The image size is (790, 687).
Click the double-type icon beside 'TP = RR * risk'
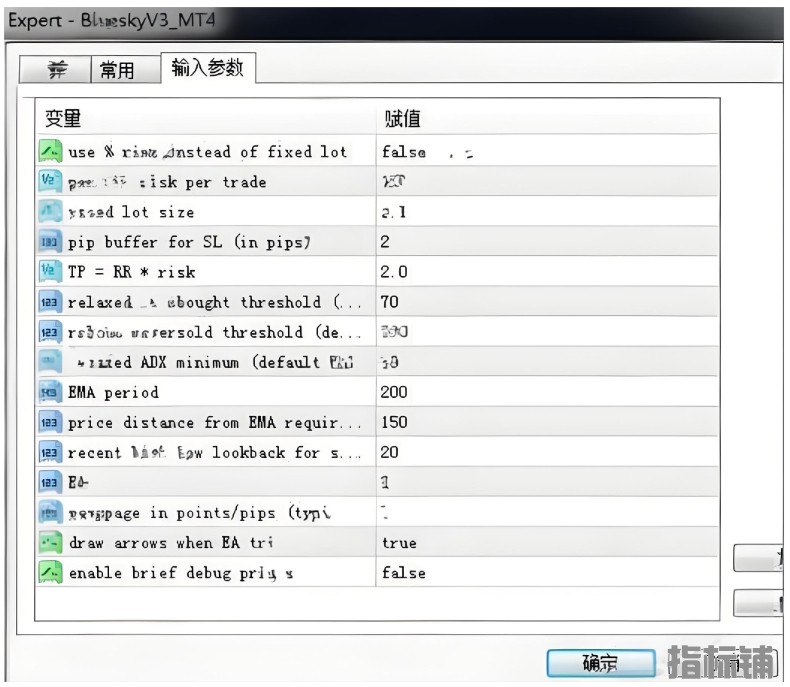[50, 272]
